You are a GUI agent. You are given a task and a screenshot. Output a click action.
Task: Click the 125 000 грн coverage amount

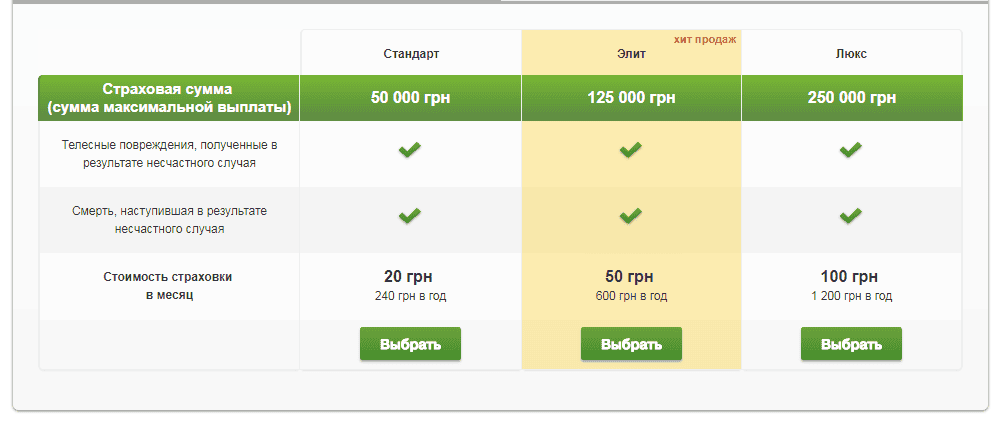point(630,98)
